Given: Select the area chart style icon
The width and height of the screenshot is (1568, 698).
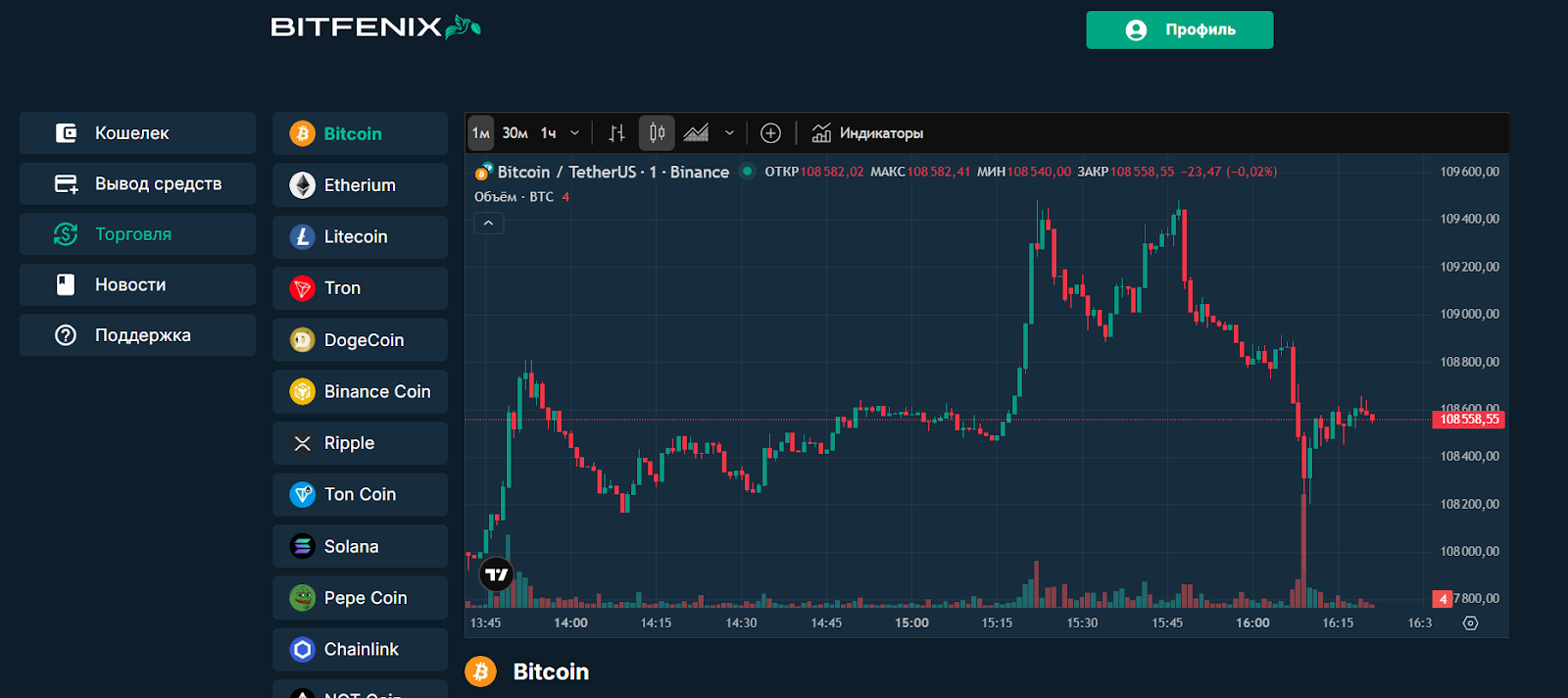Looking at the screenshot, I should pyautogui.click(x=696, y=133).
